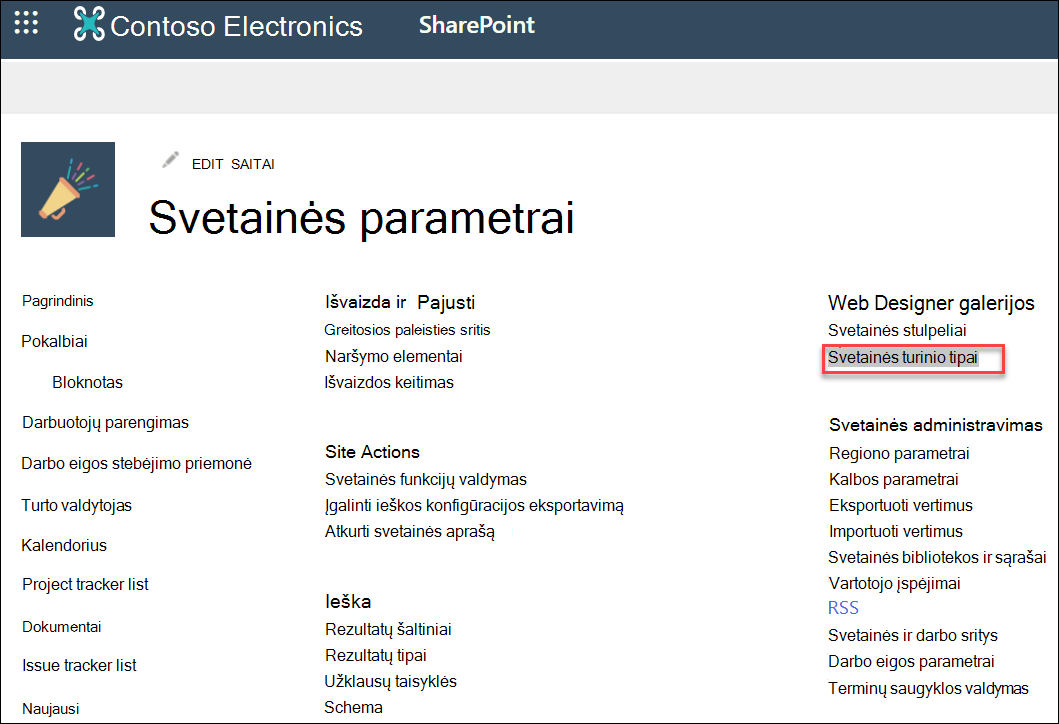Click the Svetainės parametrai page title

coord(361,218)
